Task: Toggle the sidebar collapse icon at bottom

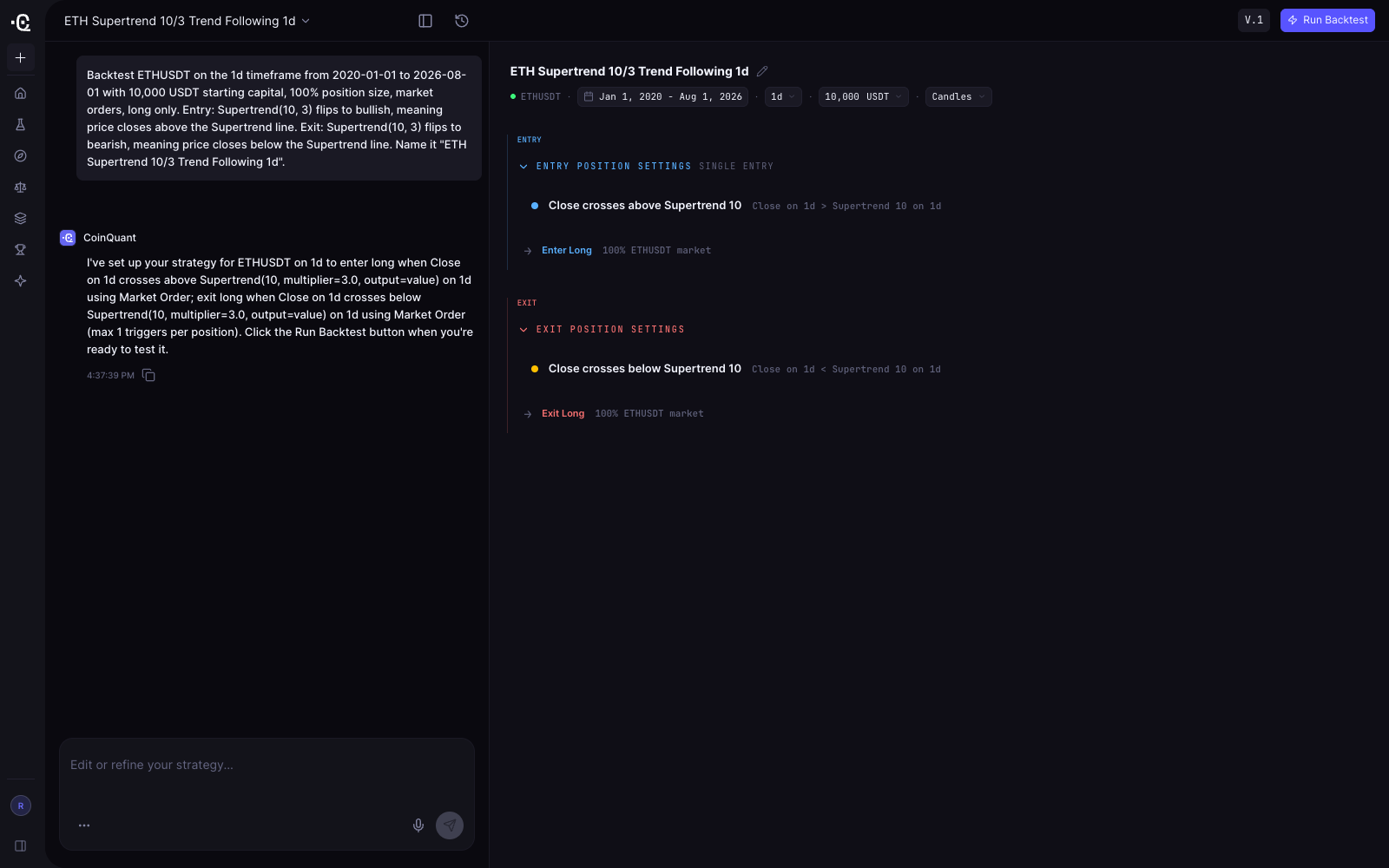Action: coord(21,845)
